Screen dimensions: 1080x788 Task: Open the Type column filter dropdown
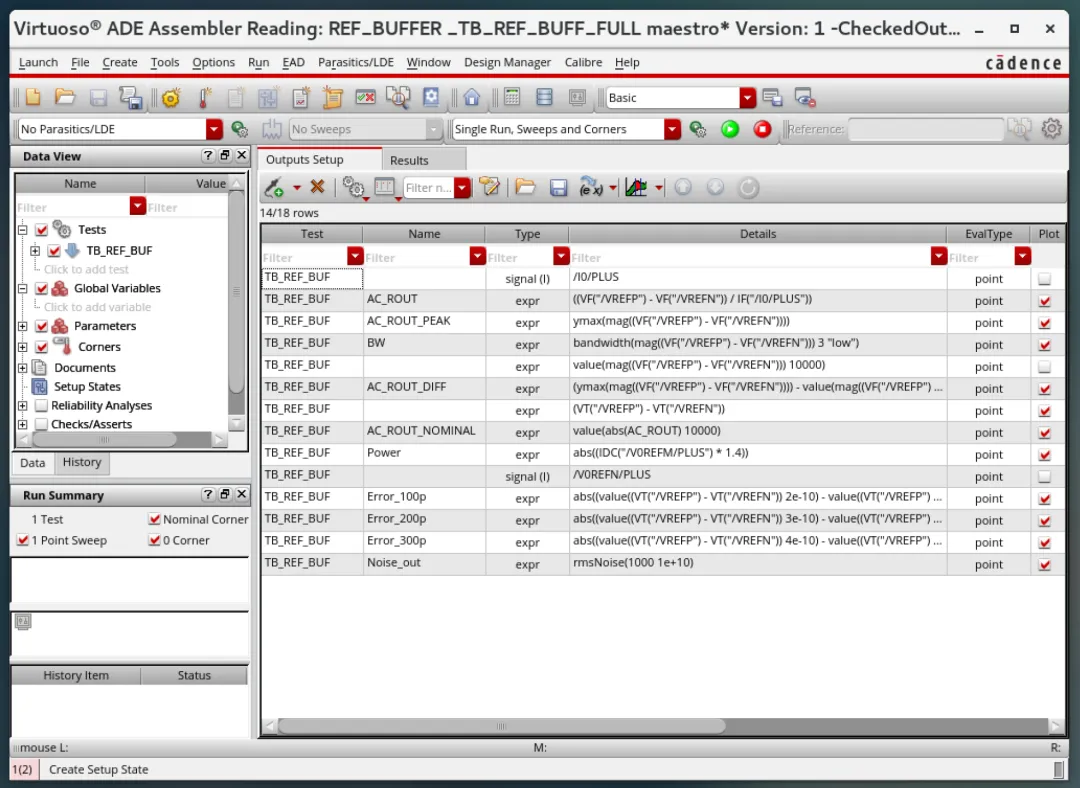561,257
